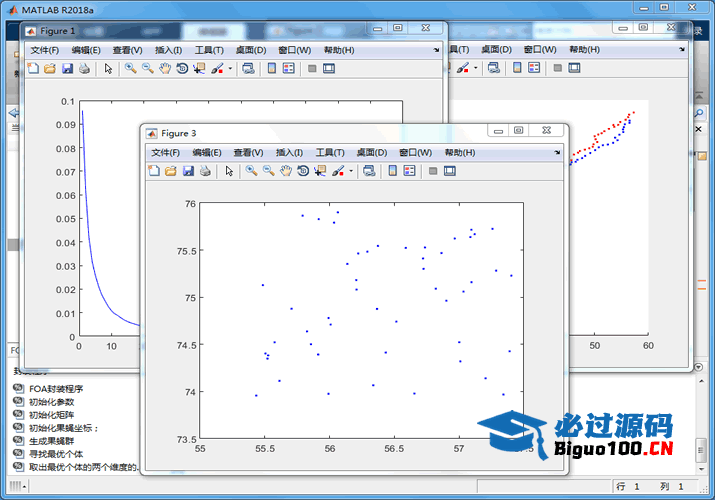Insert colorbar using Figure 1 toolbar icon

click(272, 68)
